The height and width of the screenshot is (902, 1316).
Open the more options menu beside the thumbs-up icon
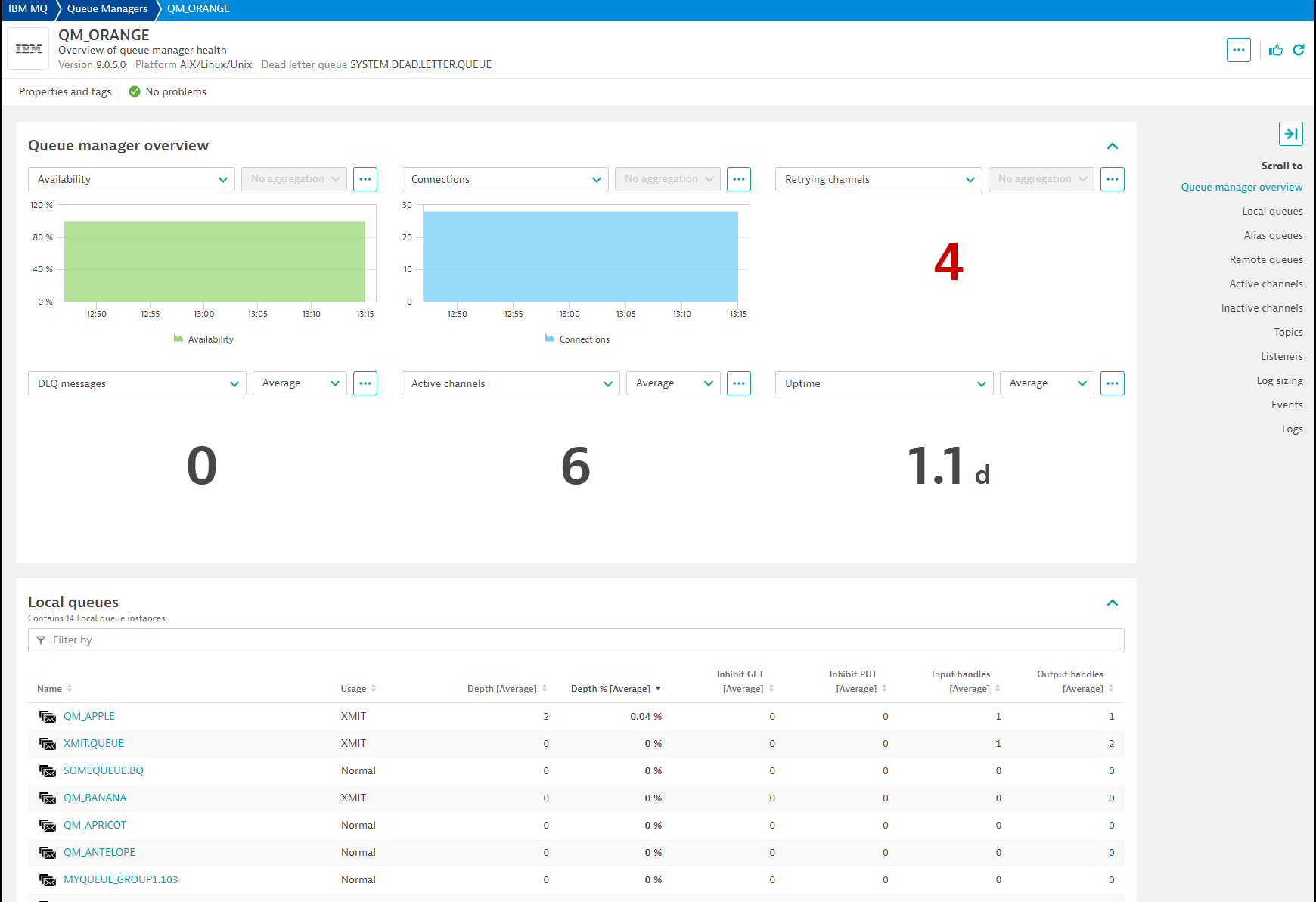(1238, 50)
